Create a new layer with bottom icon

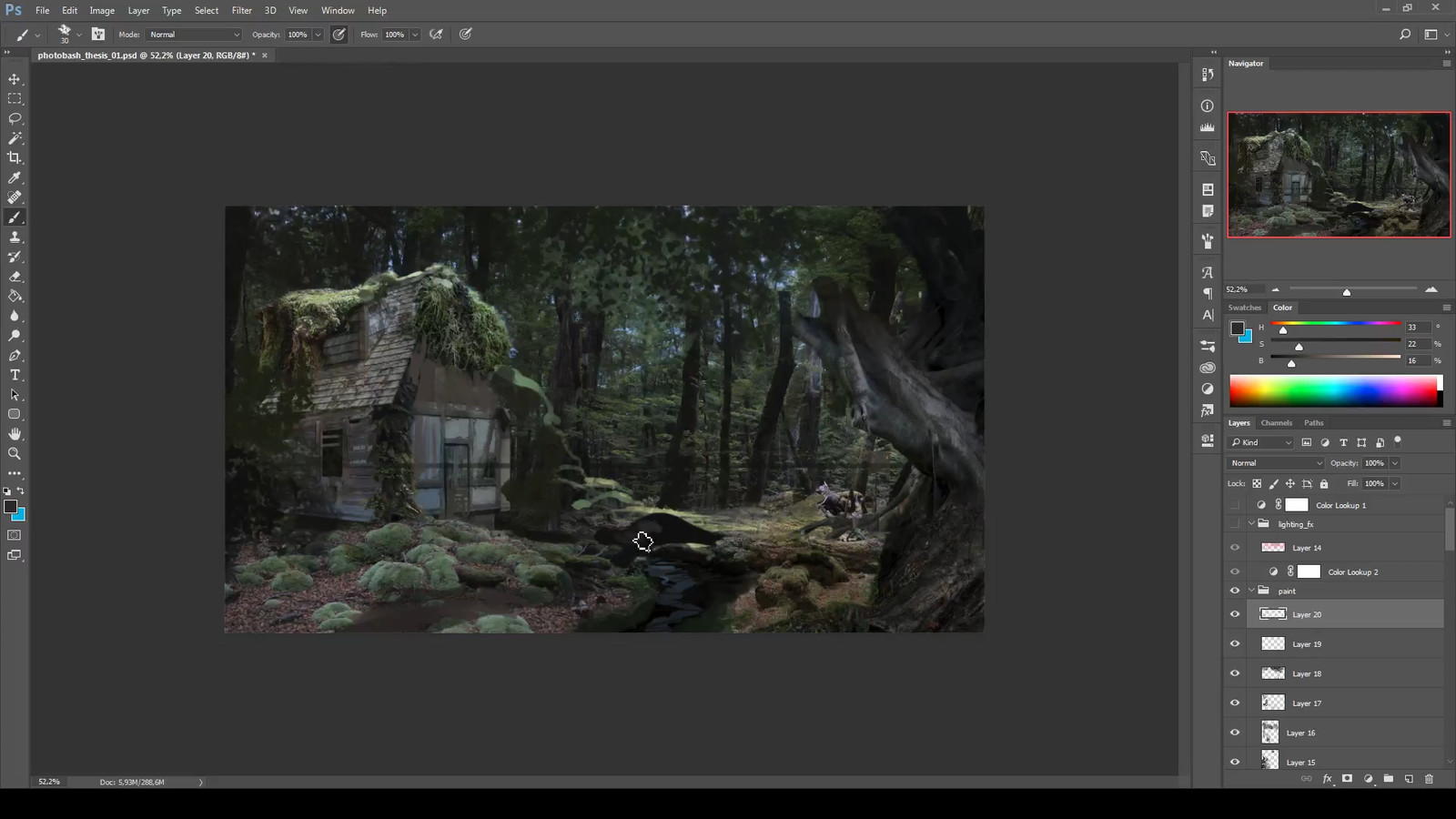pos(1409,779)
